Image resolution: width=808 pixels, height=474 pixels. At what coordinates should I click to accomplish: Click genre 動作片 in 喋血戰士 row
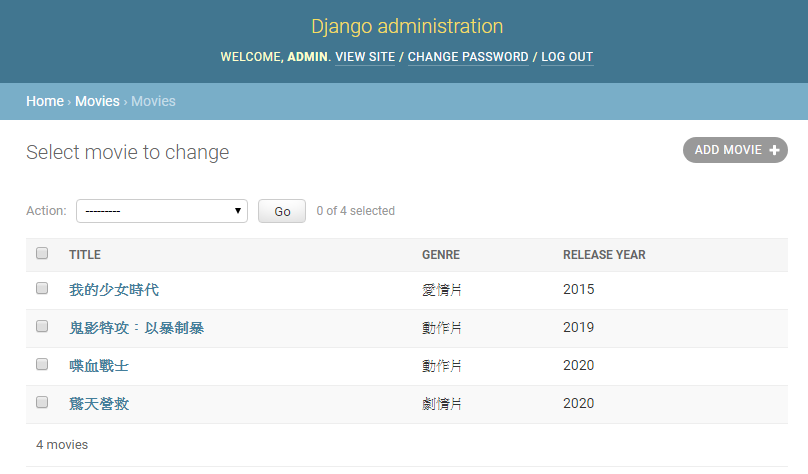(442, 366)
